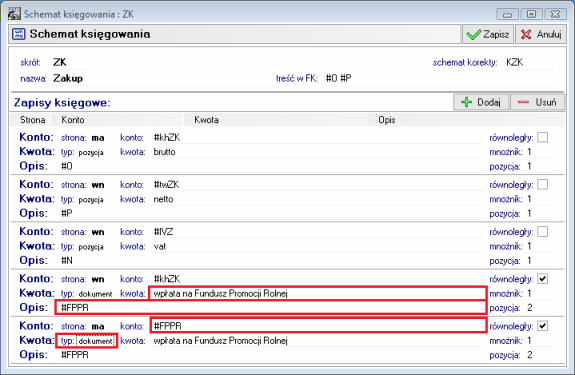Click the application icon in title bar

click(14, 14)
